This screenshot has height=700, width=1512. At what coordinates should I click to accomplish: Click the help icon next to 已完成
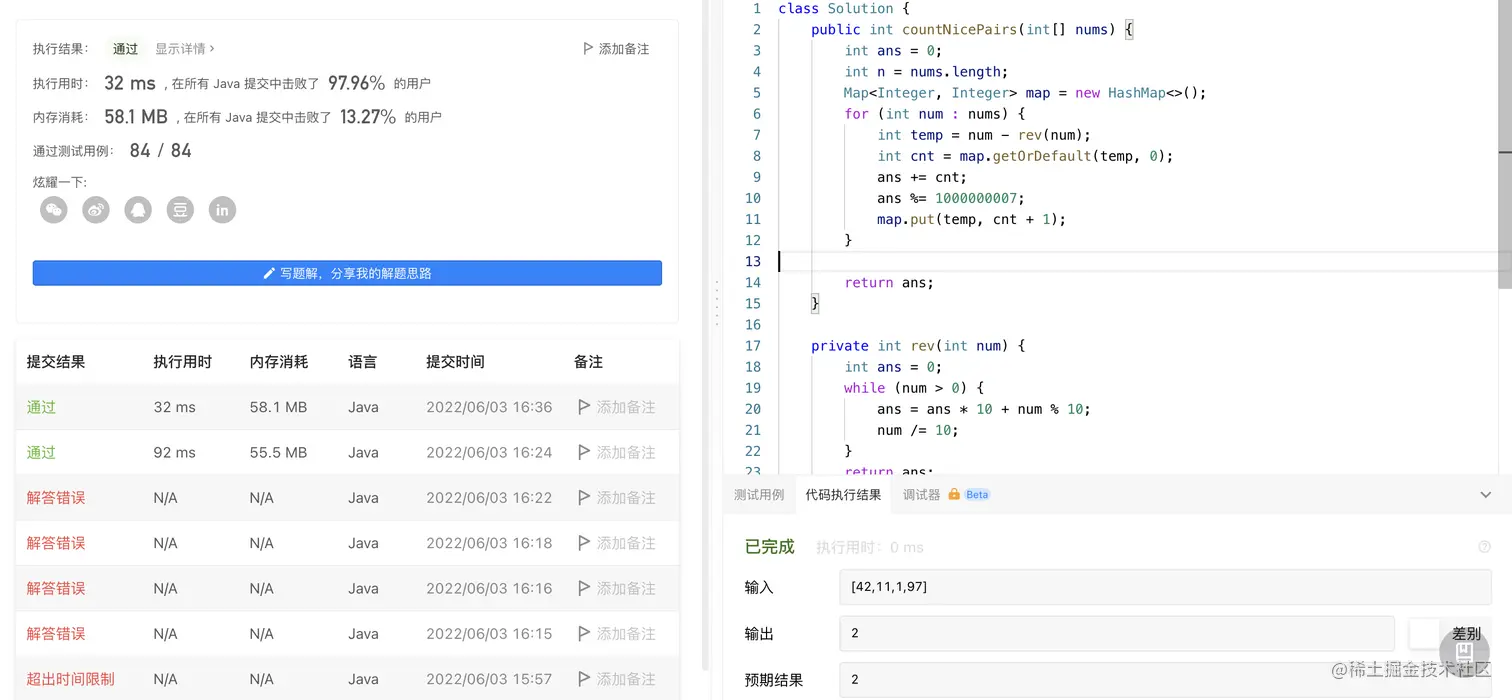(1484, 547)
